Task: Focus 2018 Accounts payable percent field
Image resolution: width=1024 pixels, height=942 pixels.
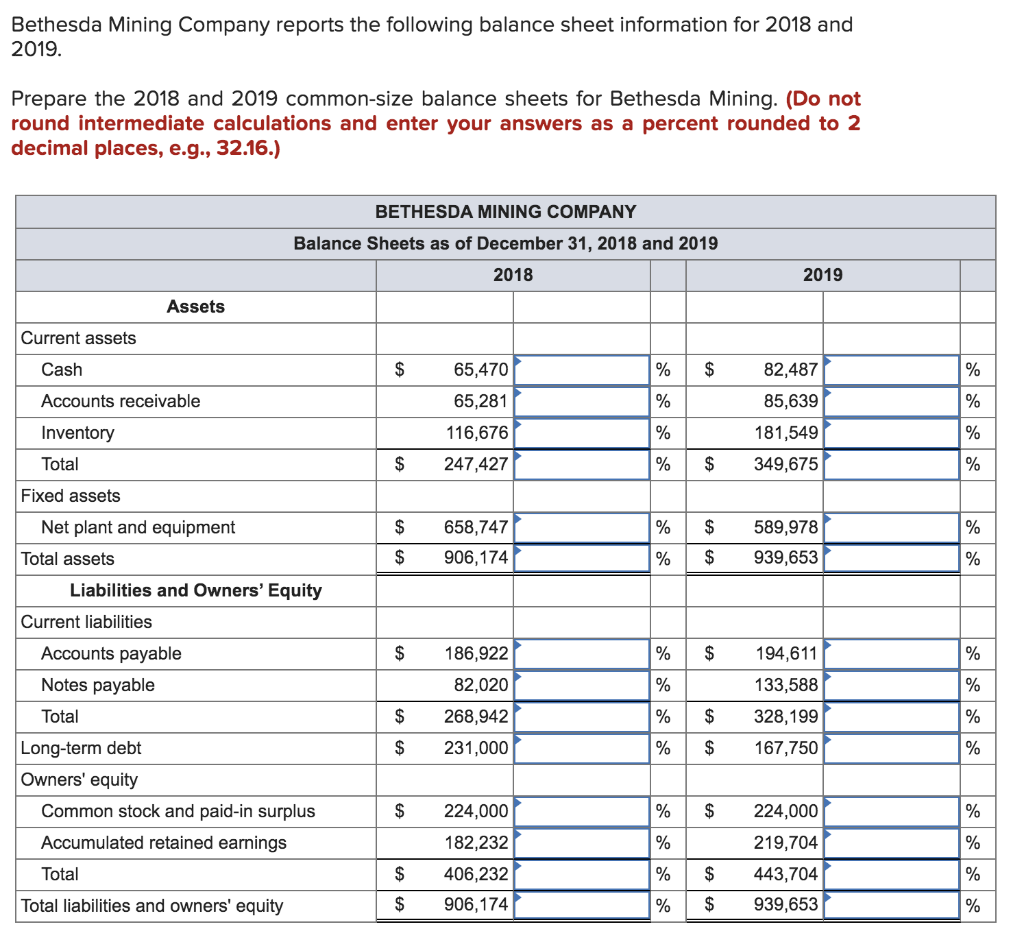Action: [581, 653]
